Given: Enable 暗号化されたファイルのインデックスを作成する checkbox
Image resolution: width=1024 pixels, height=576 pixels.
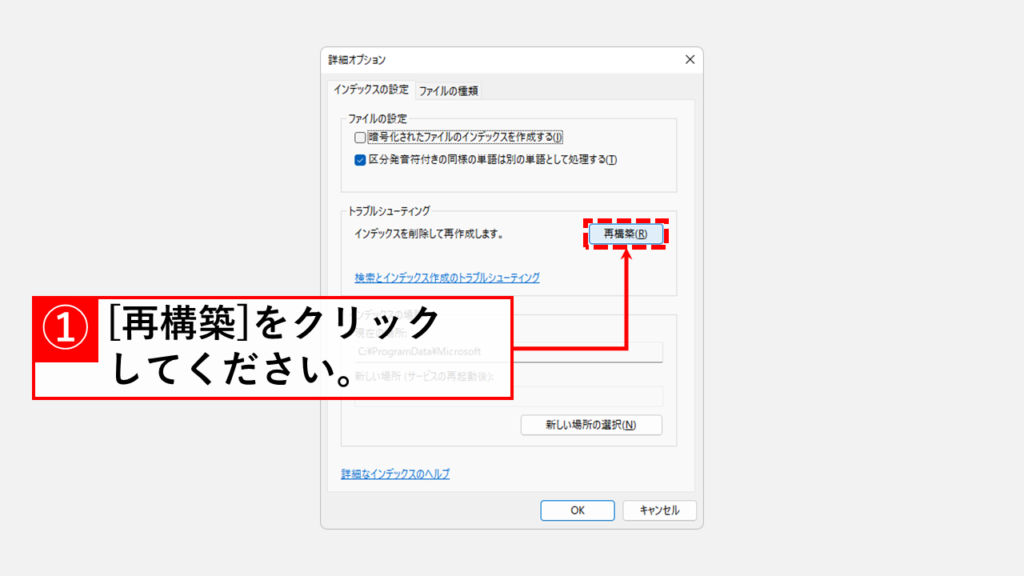Looking at the screenshot, I should click(360, 138).
